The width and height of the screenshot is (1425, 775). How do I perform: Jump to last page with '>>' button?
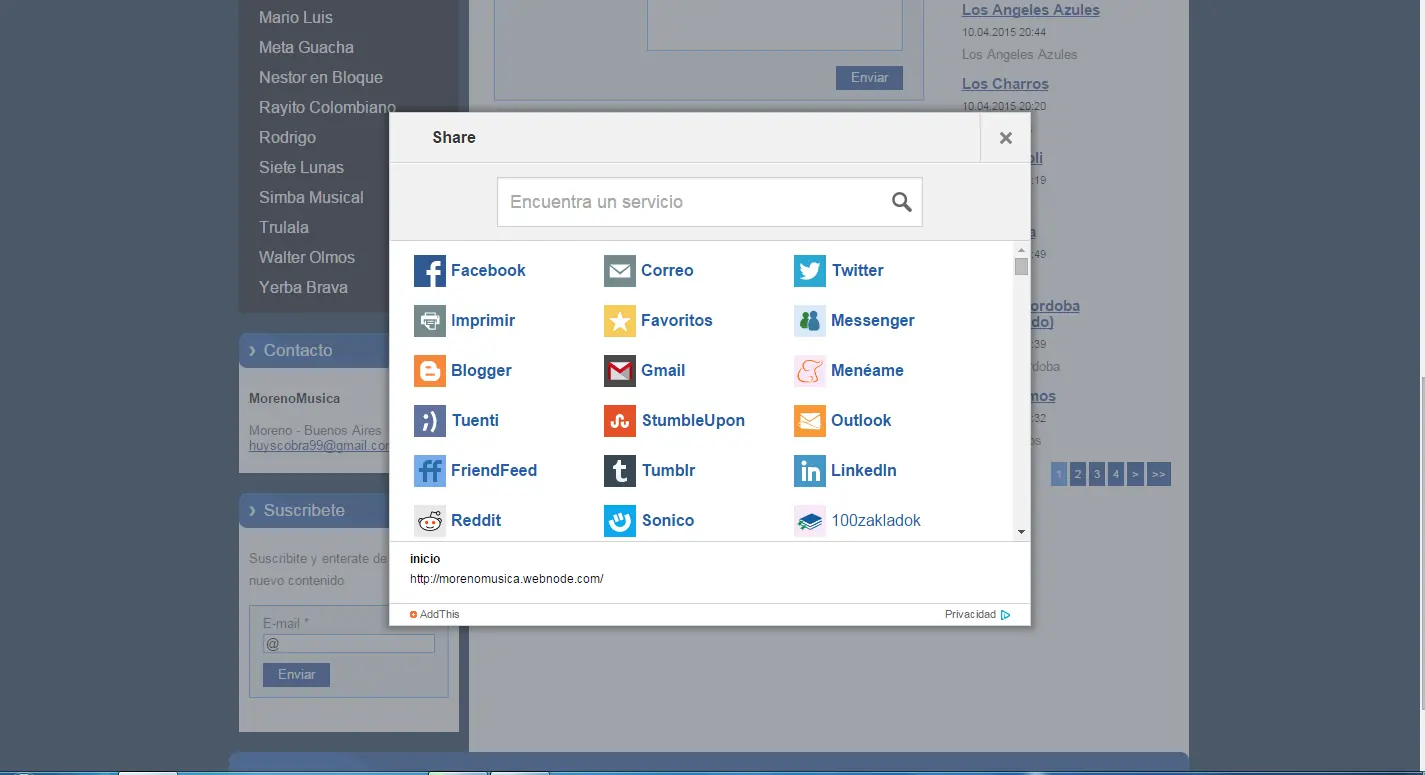(x=1159, y=475)
